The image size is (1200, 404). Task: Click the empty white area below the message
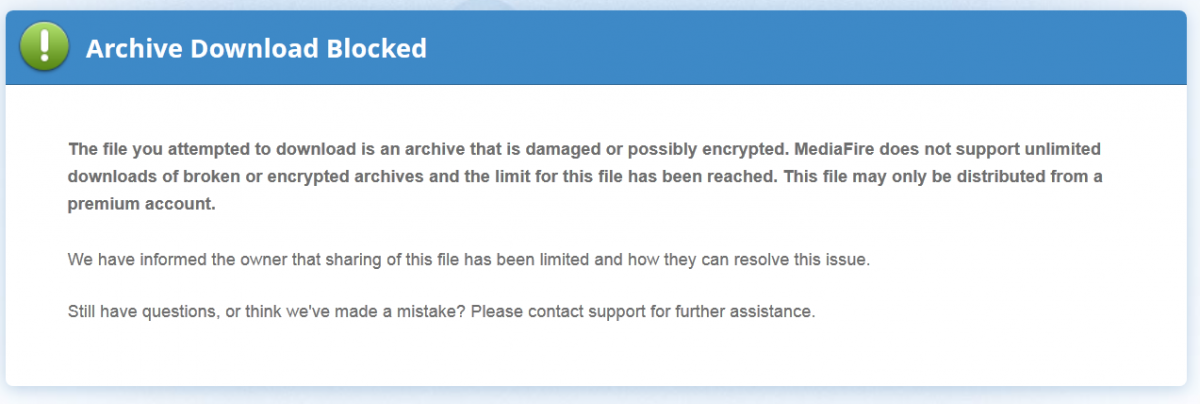pyautogui.click(x=600, y=358)
